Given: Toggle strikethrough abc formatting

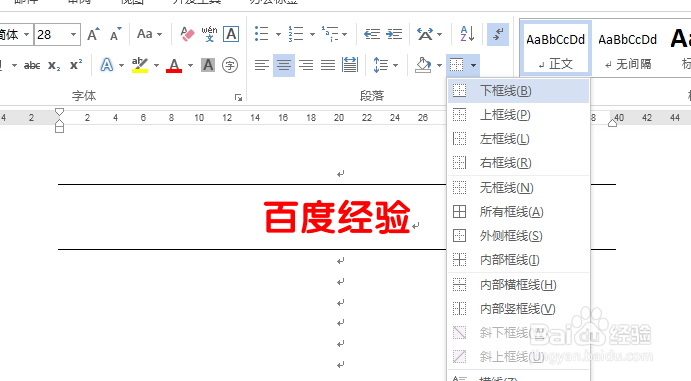Looking at the screenshot, I should click(x=32, y=66).
